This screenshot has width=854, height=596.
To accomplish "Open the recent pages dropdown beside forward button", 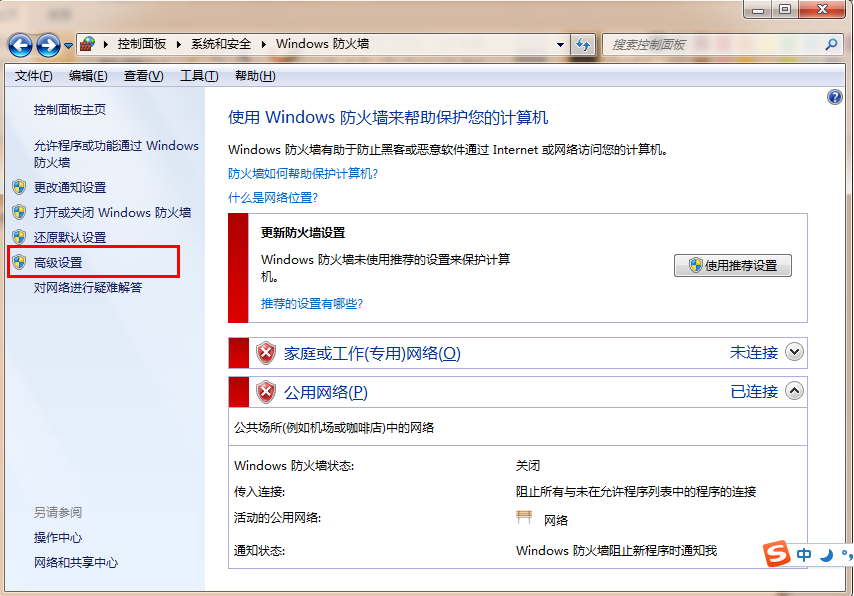I will (x=68, y=46).
